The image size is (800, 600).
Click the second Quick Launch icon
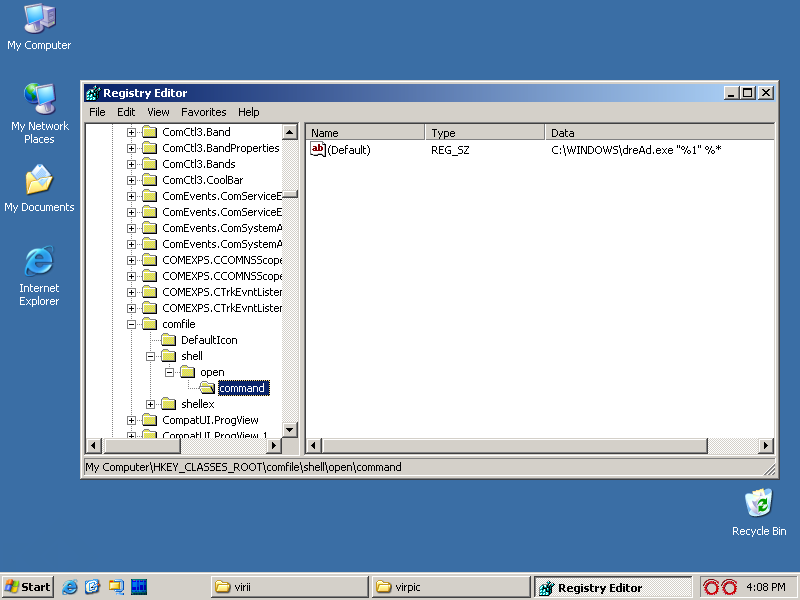(x=92, y=587)
